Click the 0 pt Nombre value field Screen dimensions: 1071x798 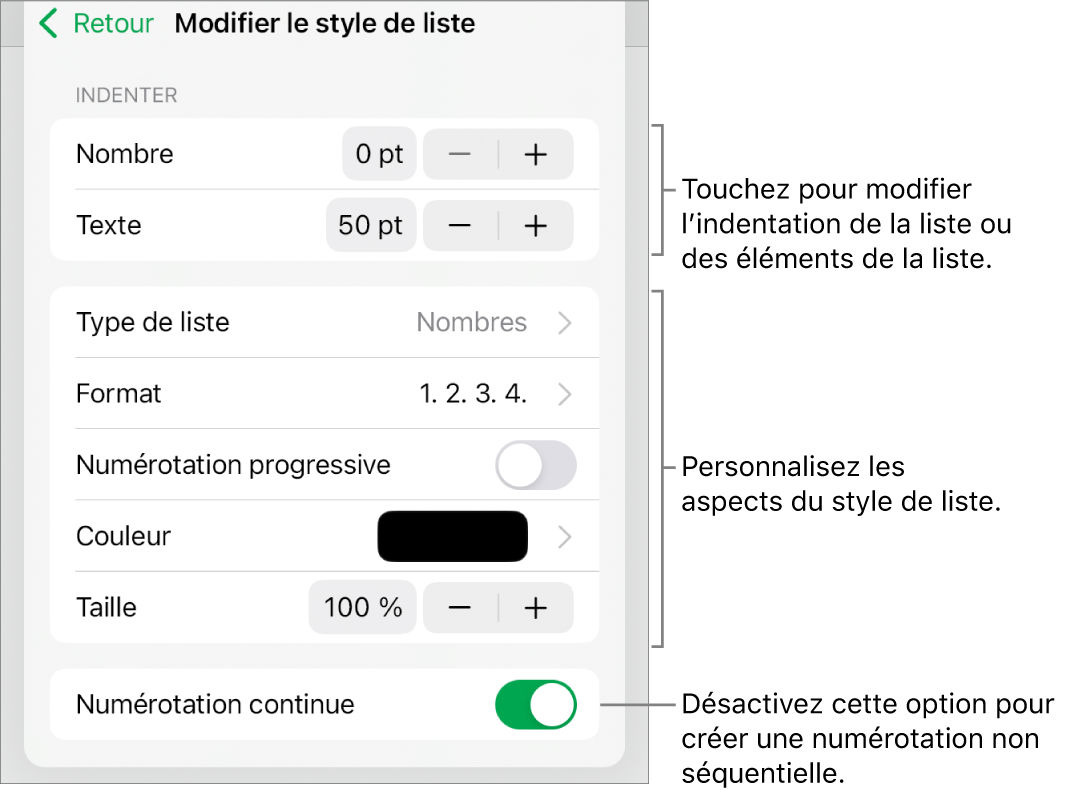378,154
